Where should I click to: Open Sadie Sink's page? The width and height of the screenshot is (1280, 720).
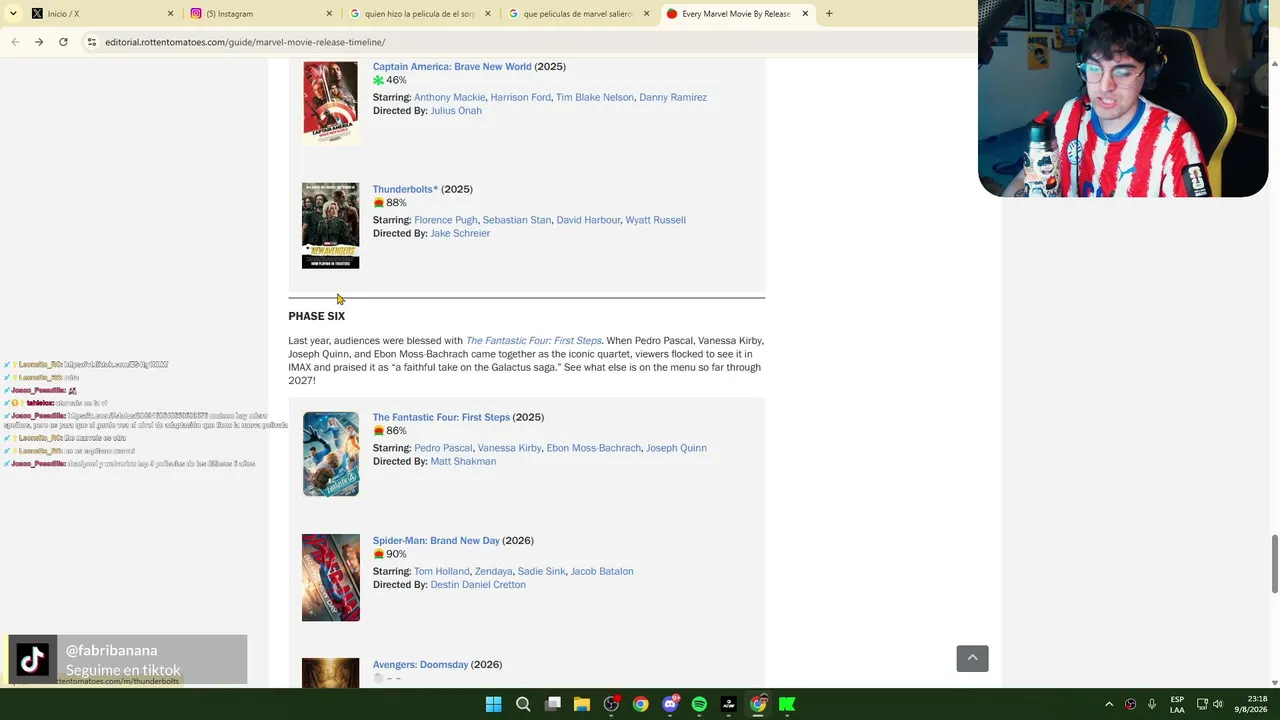point(541,572)
